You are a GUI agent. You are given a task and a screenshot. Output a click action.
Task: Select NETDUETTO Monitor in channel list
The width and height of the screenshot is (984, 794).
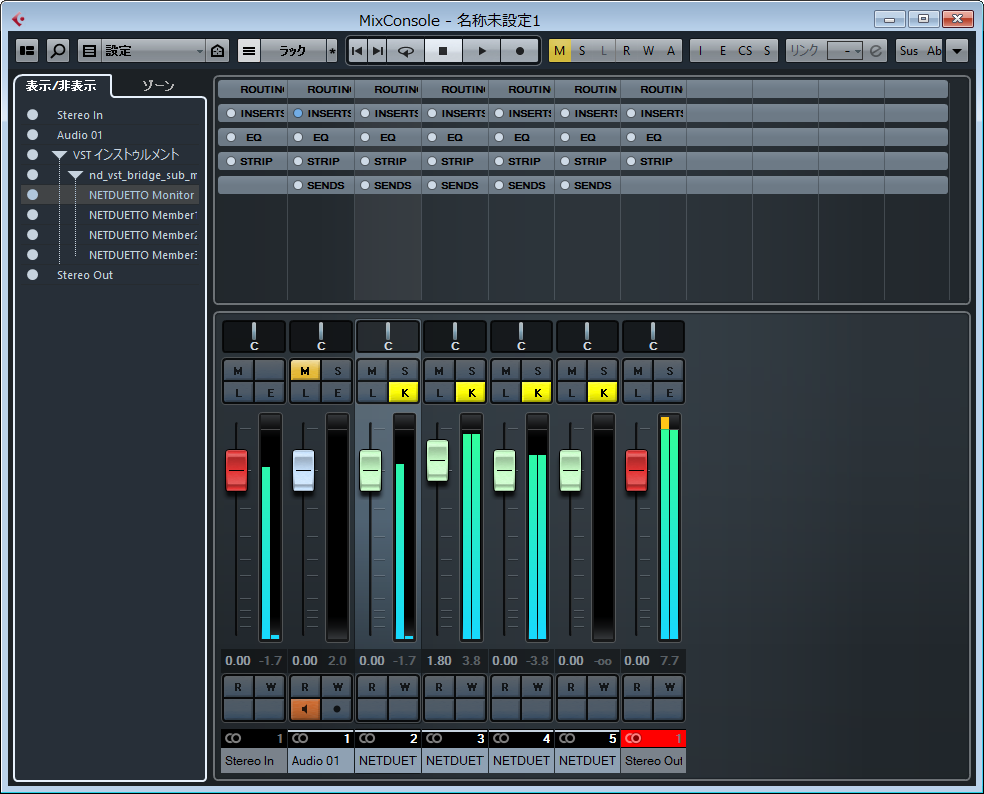coord(141,195)
